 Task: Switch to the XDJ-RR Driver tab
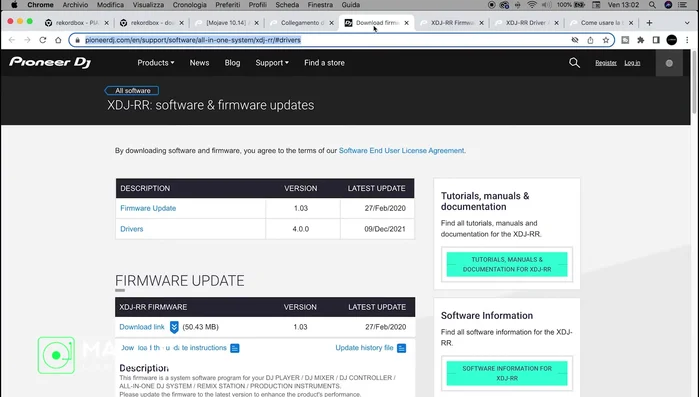(526, 23)
